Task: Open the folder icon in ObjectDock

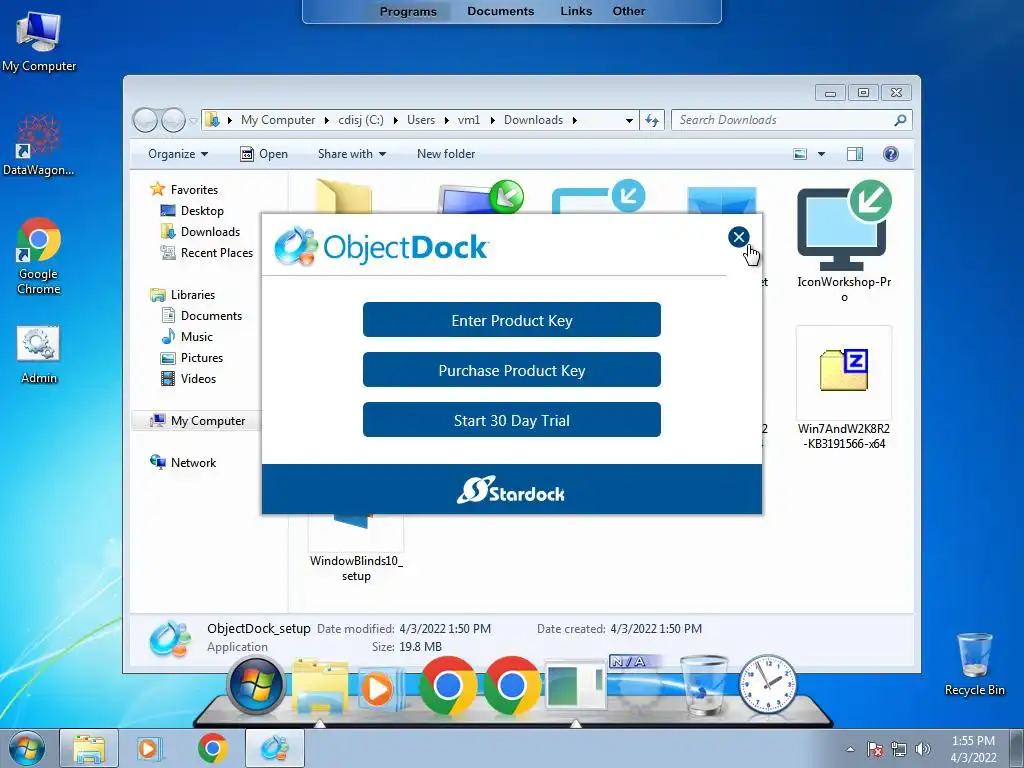Action: tap(319, 685)
